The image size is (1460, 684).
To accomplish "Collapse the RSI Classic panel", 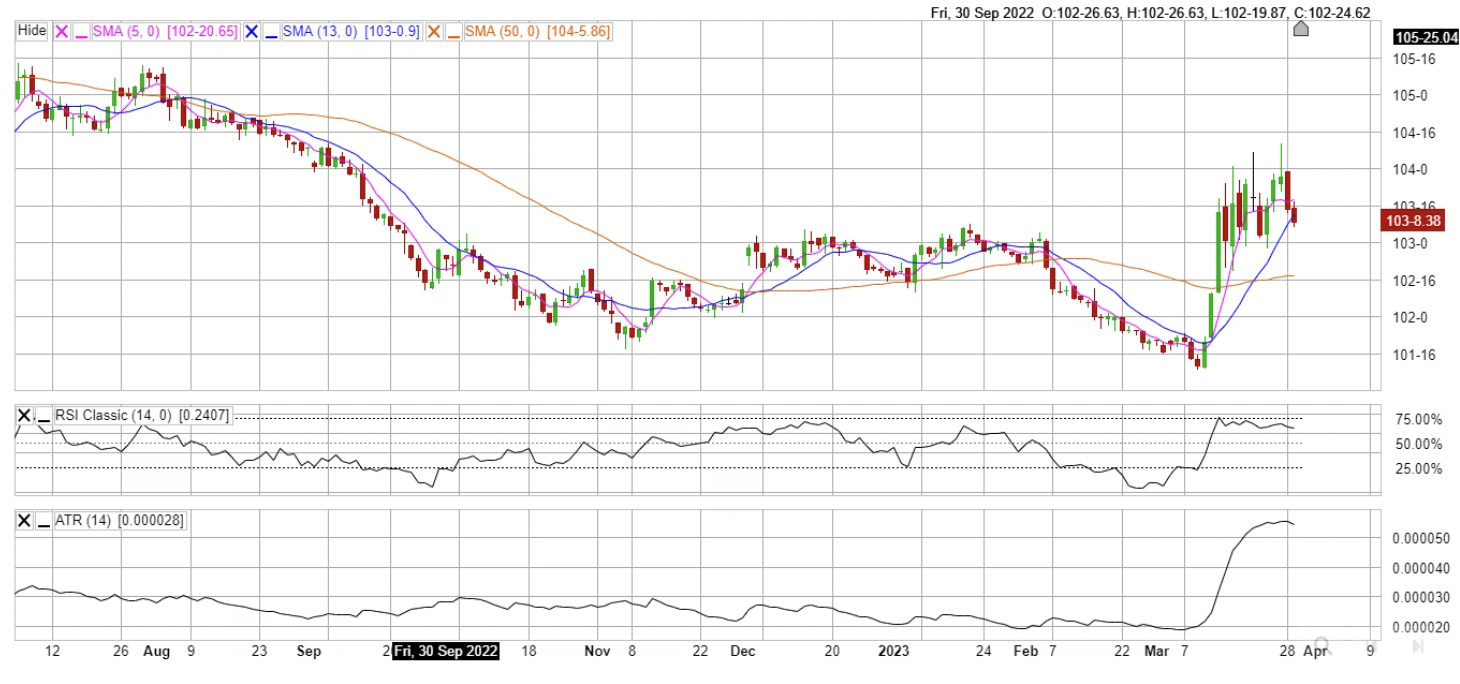I will click(x=44, y=416).
